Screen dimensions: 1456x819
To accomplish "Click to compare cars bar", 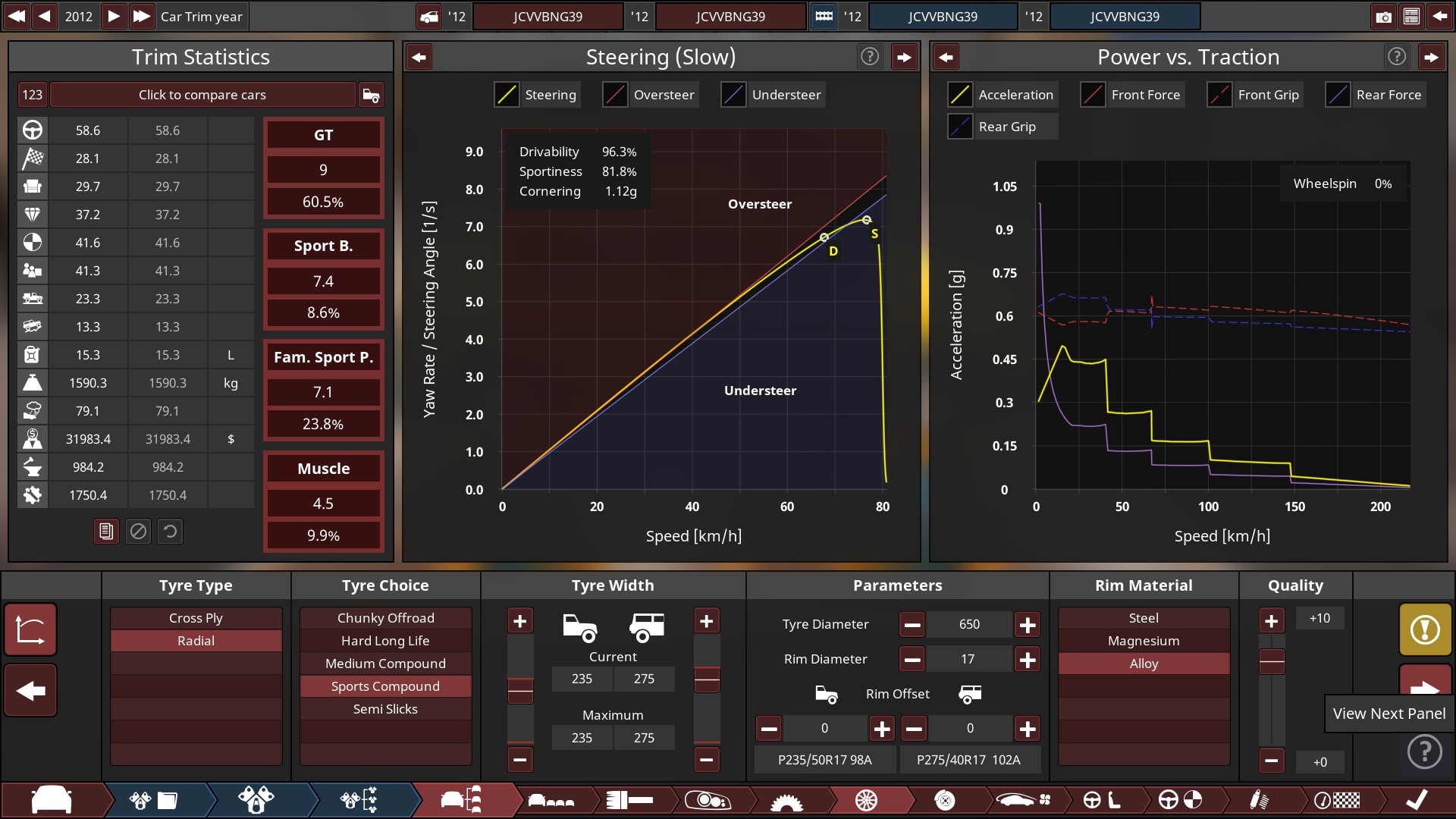I will click(x=202, y=95).
